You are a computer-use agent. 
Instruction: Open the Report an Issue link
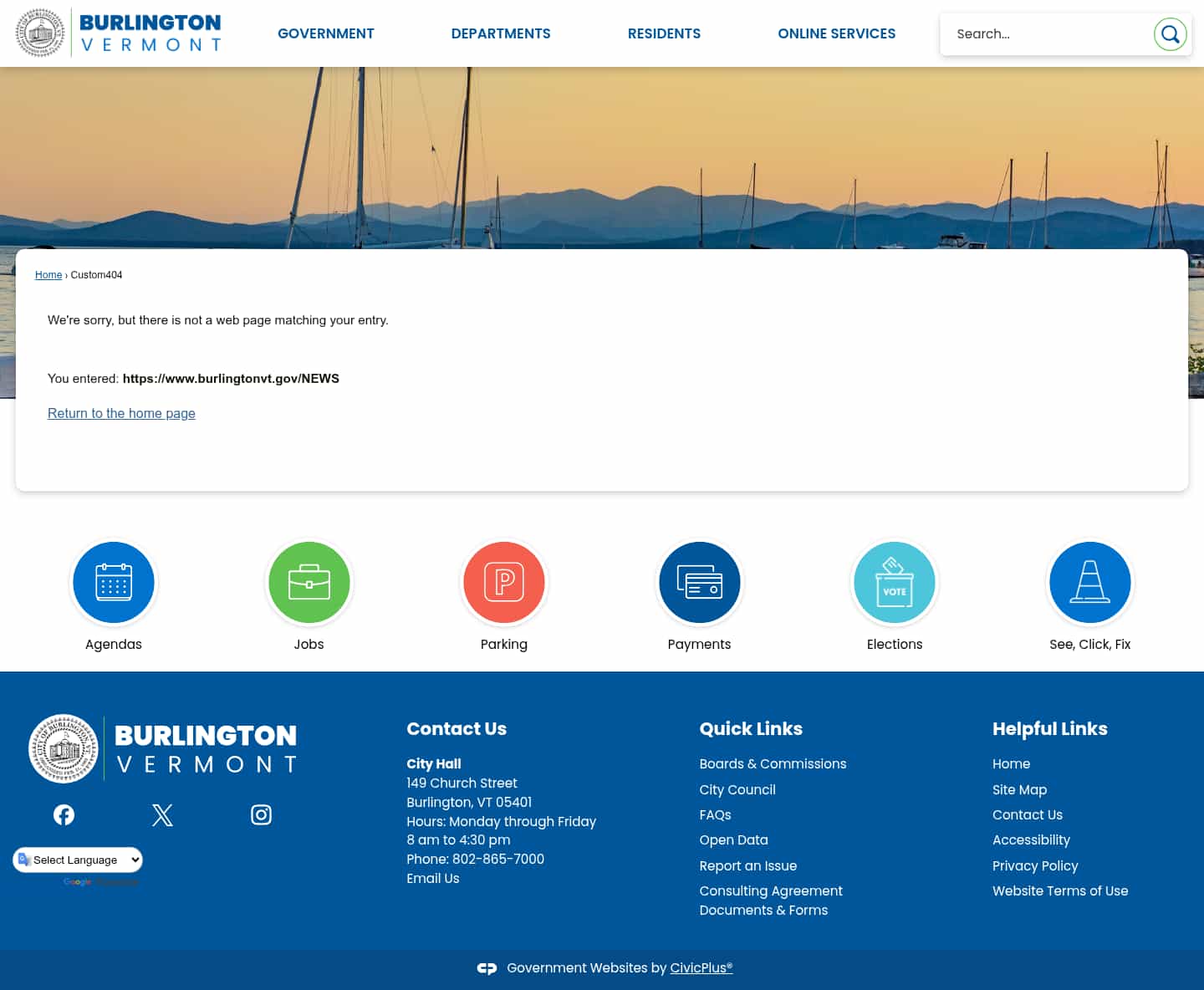point(747,865)
